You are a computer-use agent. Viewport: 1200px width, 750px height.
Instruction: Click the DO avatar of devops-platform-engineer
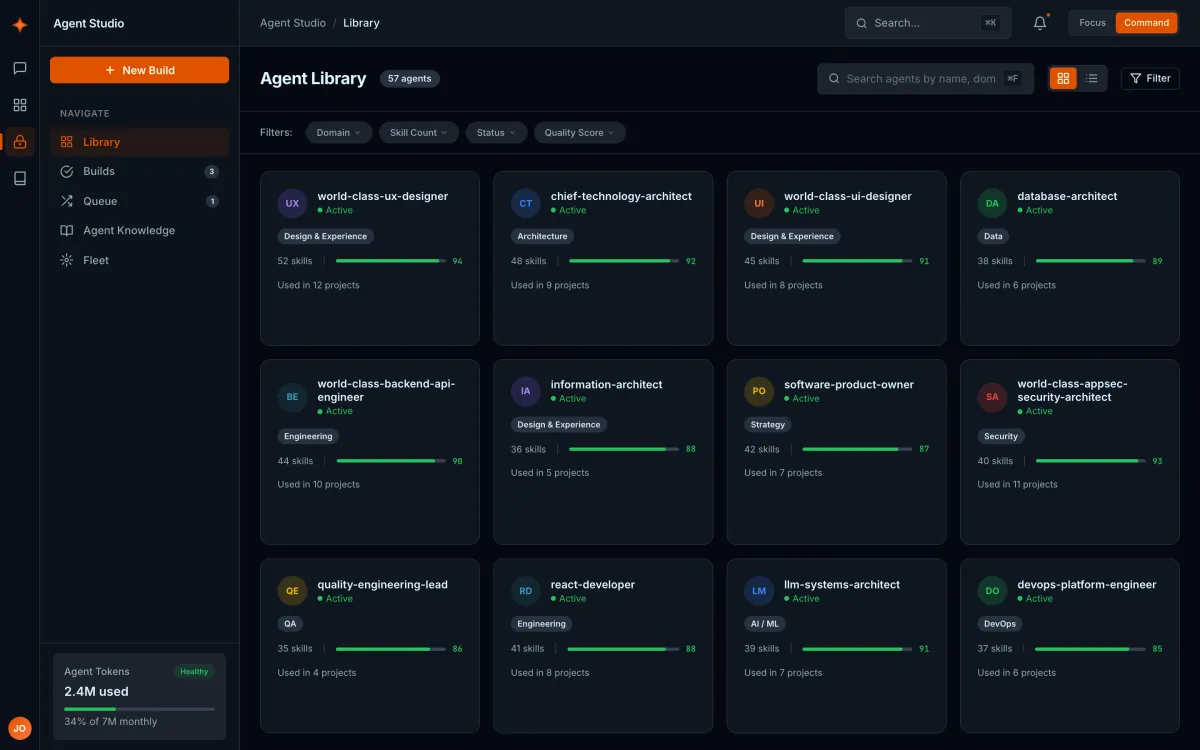pyautogui.click(x=992, y=591)
